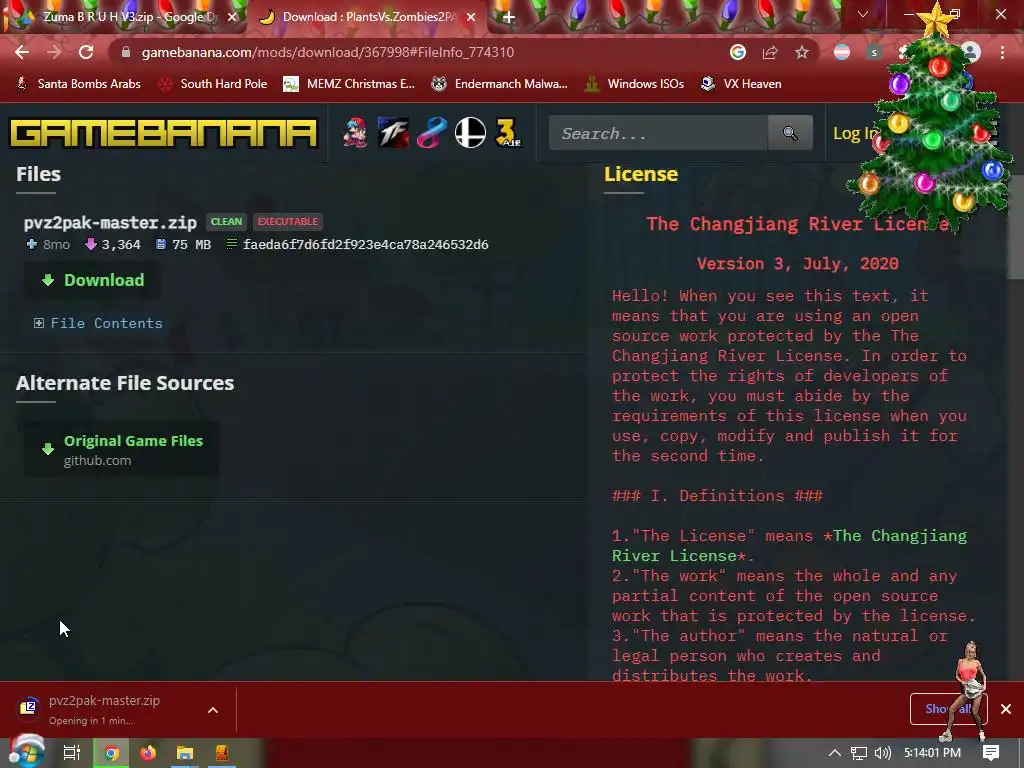Close the downloads bar
Image resolution: width=1024 pixels, height=768 pixels.
pos(1006,709)
